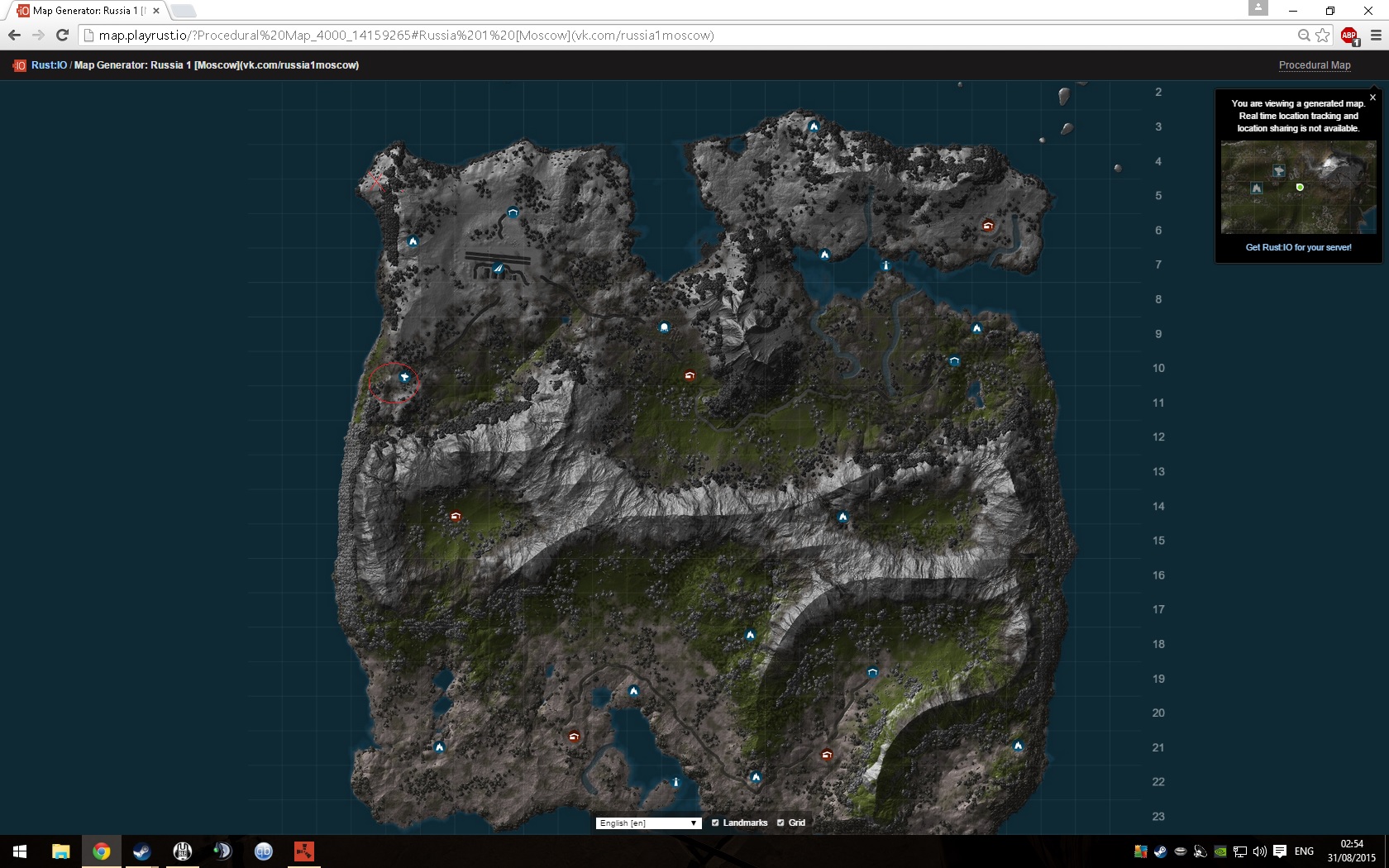
Task: Select the red warehouse icon west of the southern lake
Action: [x=574, y=737]
